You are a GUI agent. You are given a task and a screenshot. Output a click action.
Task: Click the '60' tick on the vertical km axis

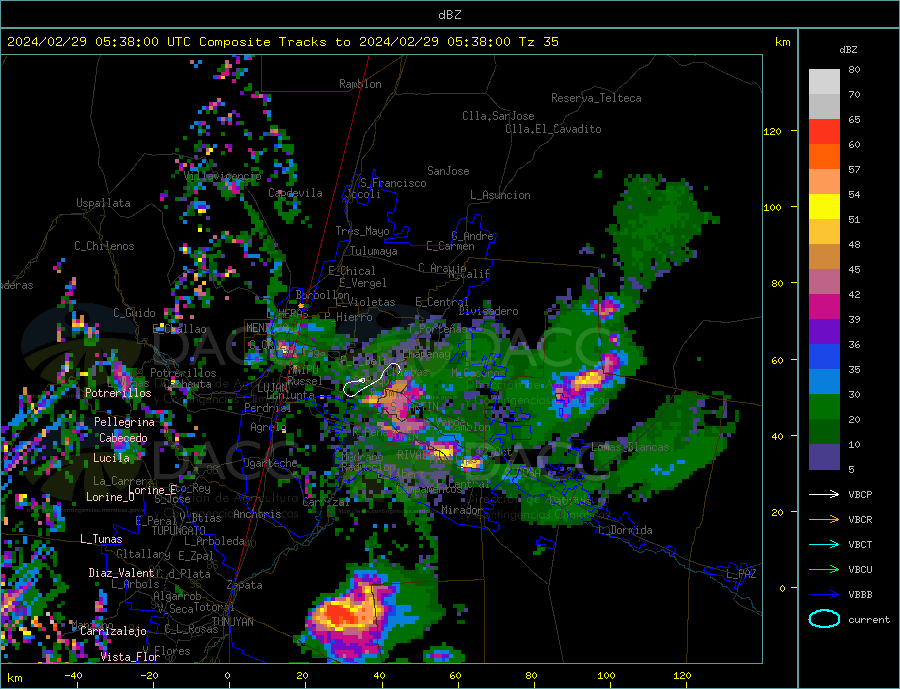click(777, 360)
